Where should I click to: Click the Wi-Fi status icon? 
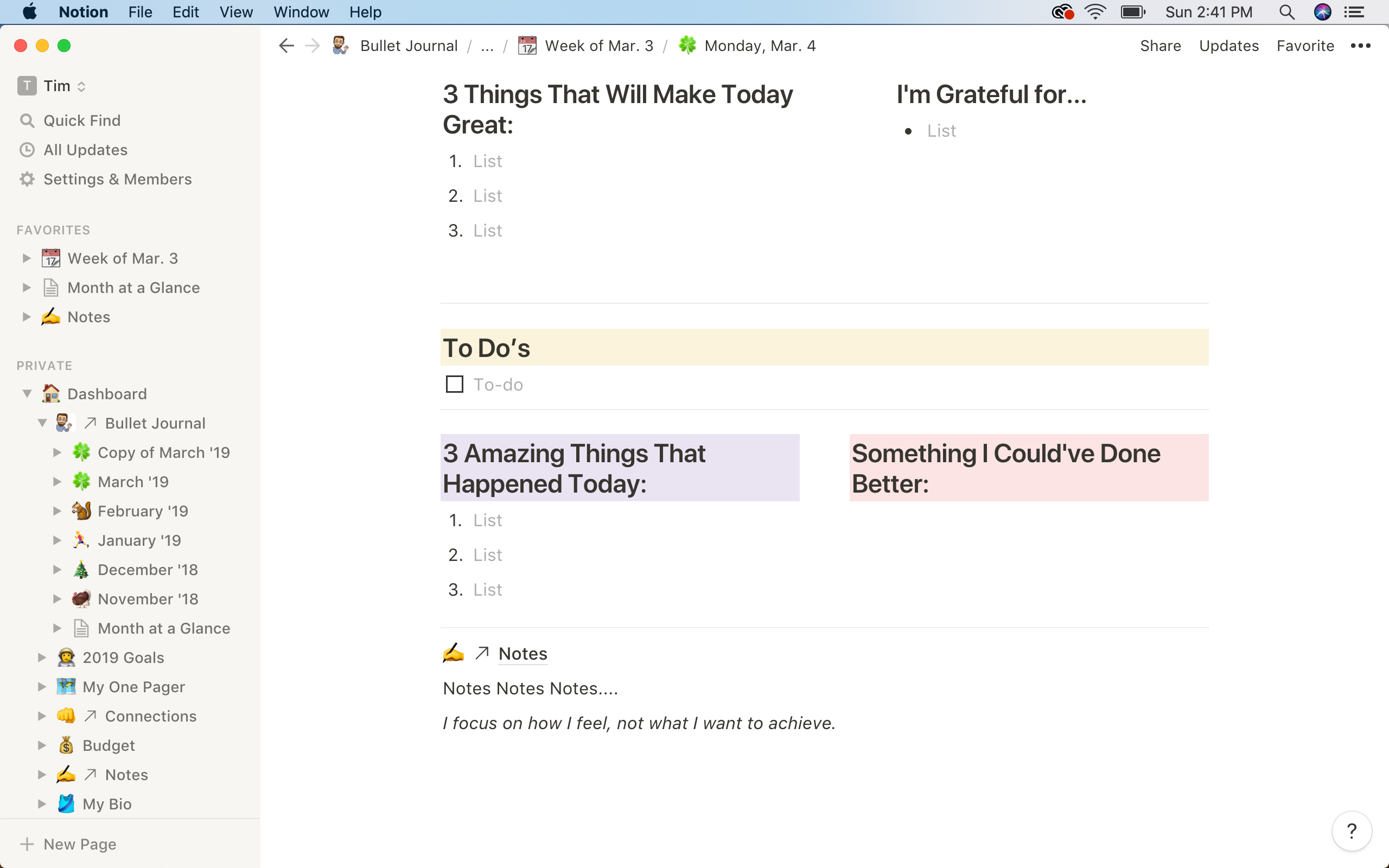click(x=1095, y=12)
